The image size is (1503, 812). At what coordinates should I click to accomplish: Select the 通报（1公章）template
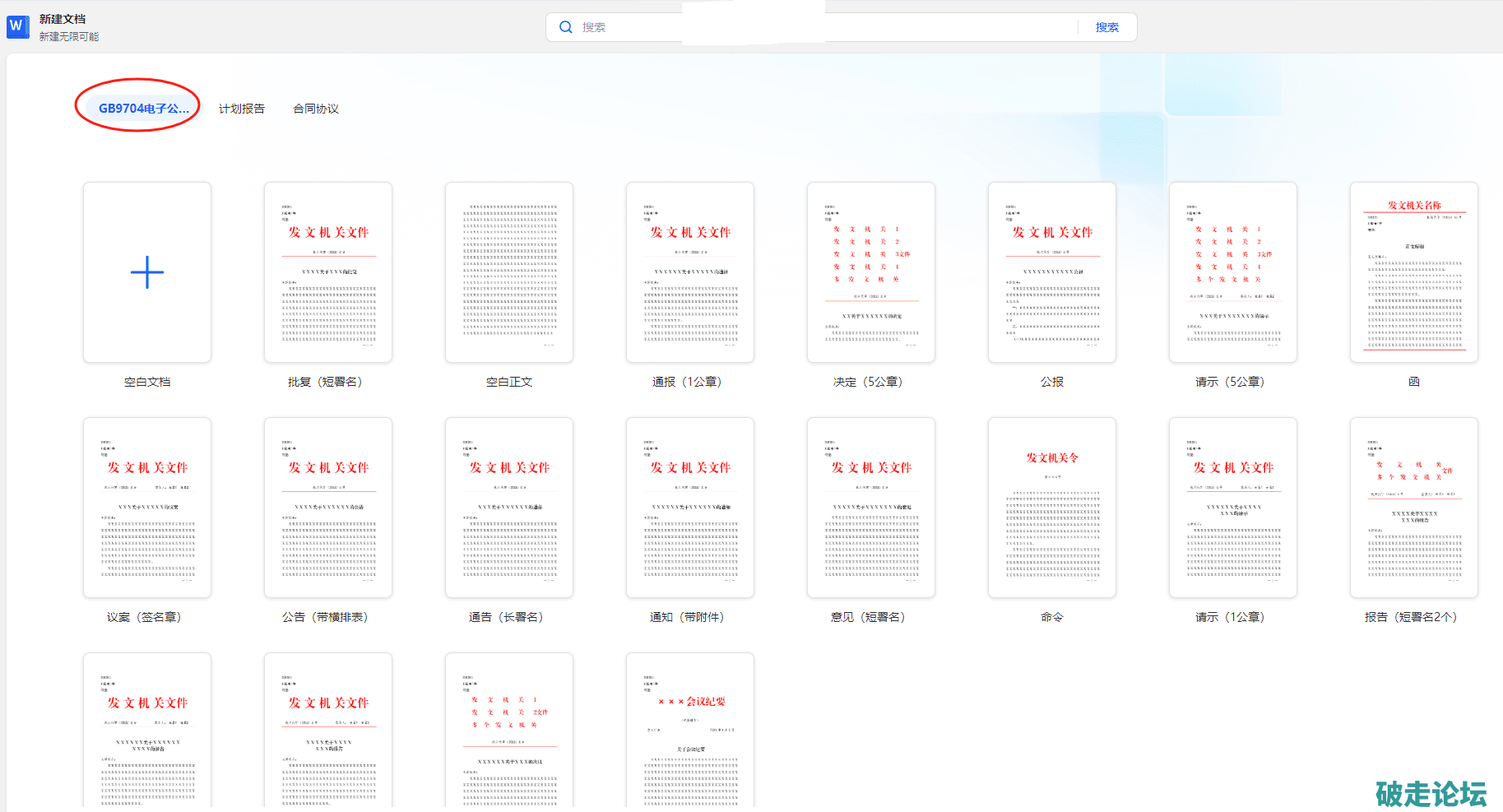point(690,272)
